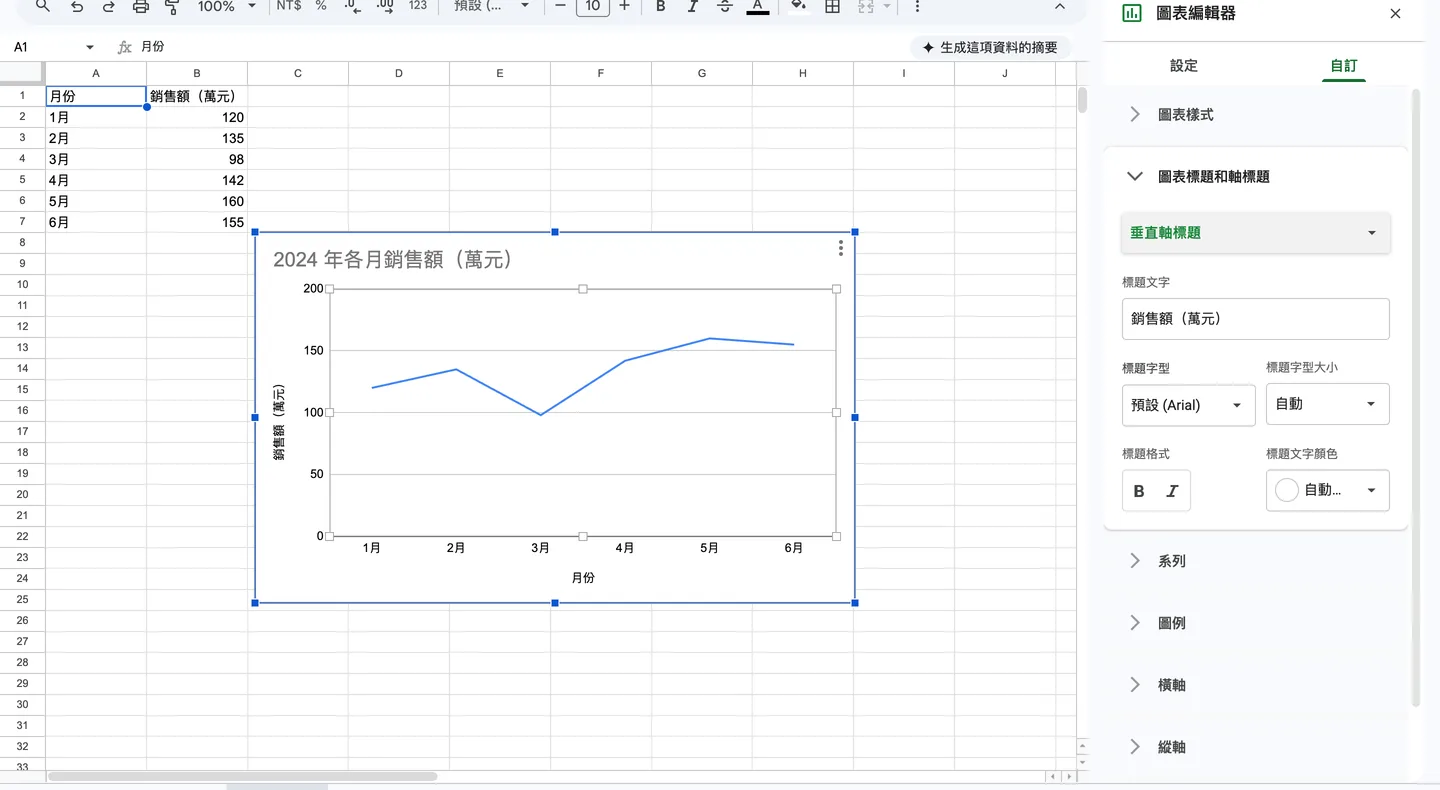Open the cell borders menu
Viewport: 1440px width, 790px height.
click(832, 7)
